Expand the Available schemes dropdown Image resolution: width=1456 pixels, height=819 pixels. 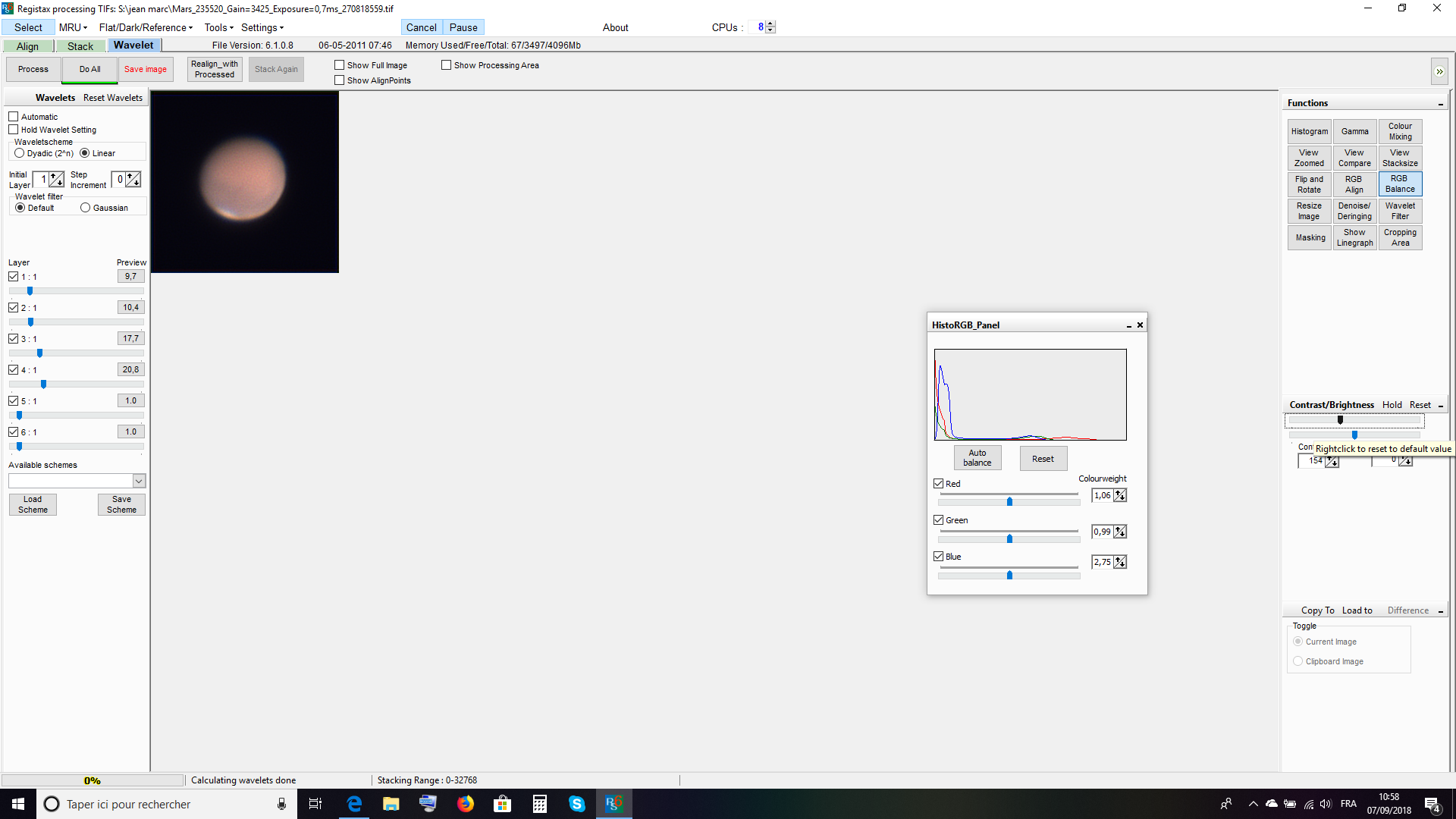(139, 481)
